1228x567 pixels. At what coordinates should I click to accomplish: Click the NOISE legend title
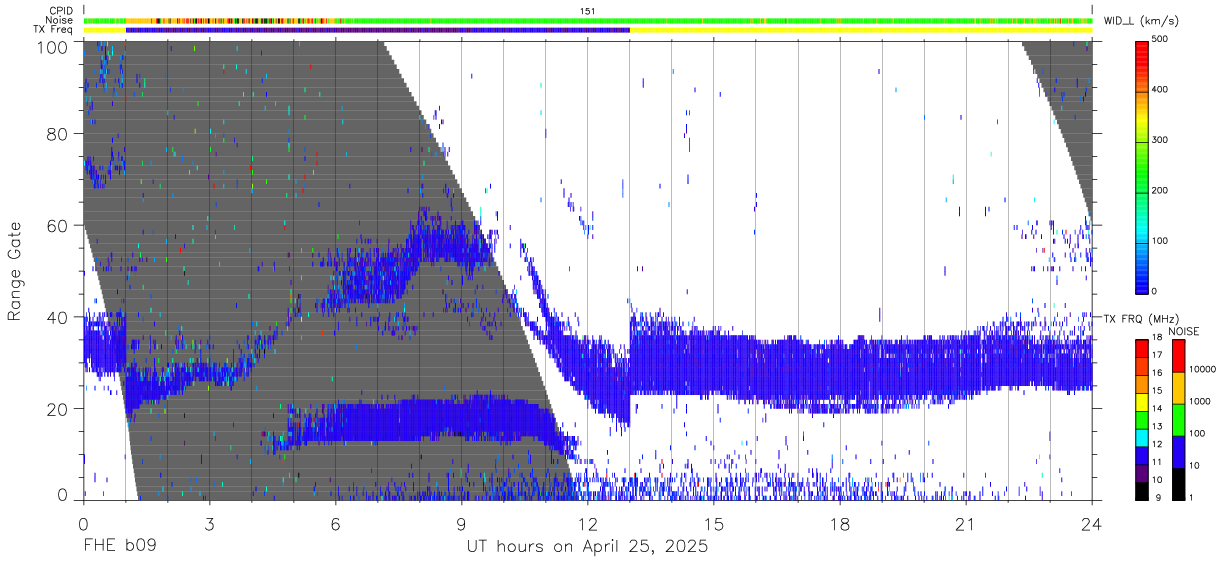(1185, 331)
